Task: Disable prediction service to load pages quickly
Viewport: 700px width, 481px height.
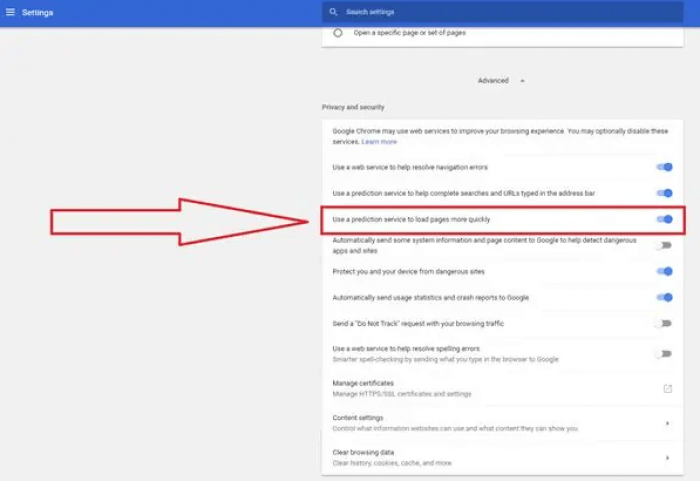Action: (x=664, y=219)
